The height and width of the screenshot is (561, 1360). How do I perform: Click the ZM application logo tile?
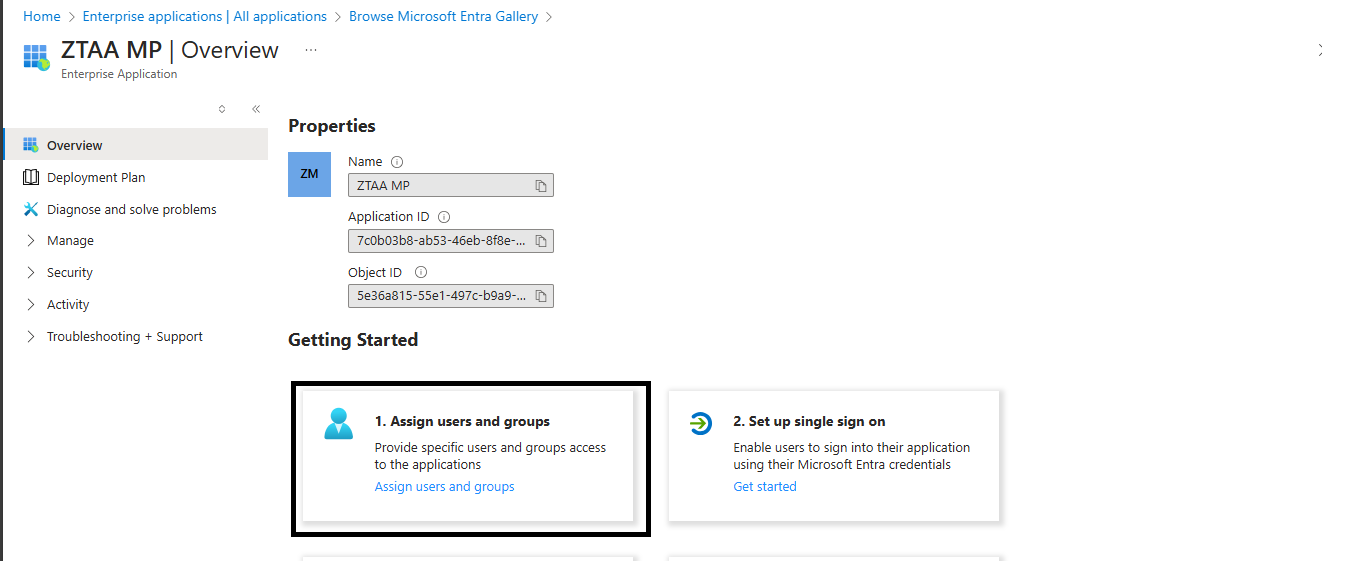click(309, 174)
